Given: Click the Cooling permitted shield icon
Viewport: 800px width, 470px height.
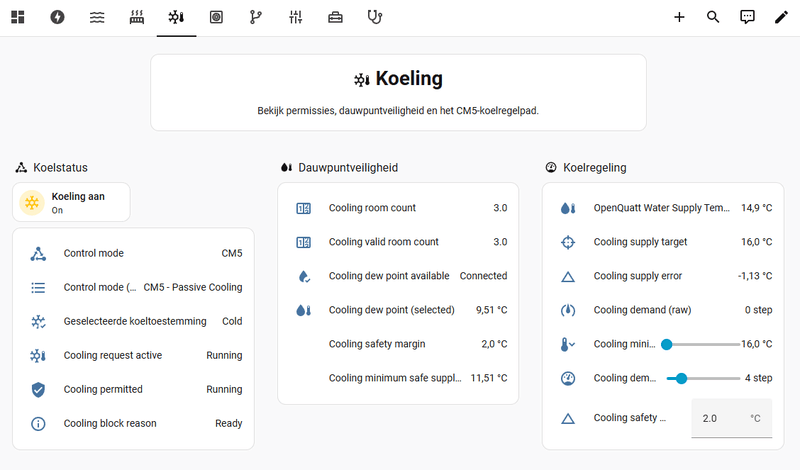Looking at the screenshot, I should point(38,390).
